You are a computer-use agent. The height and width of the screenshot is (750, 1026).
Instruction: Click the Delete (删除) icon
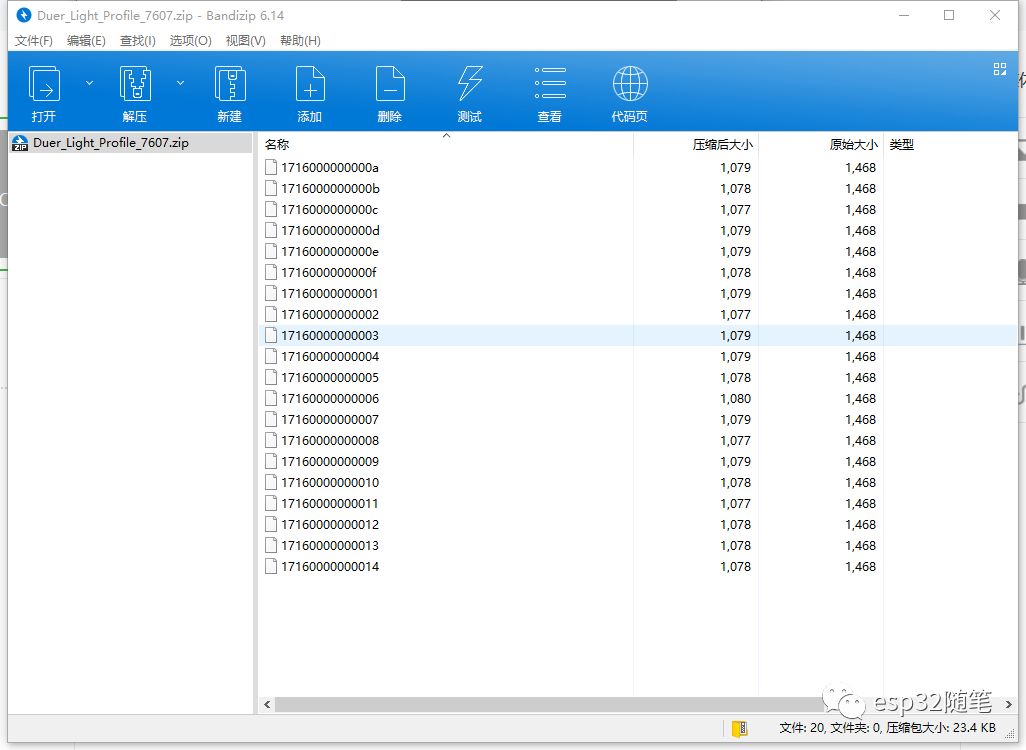point(390,84)
